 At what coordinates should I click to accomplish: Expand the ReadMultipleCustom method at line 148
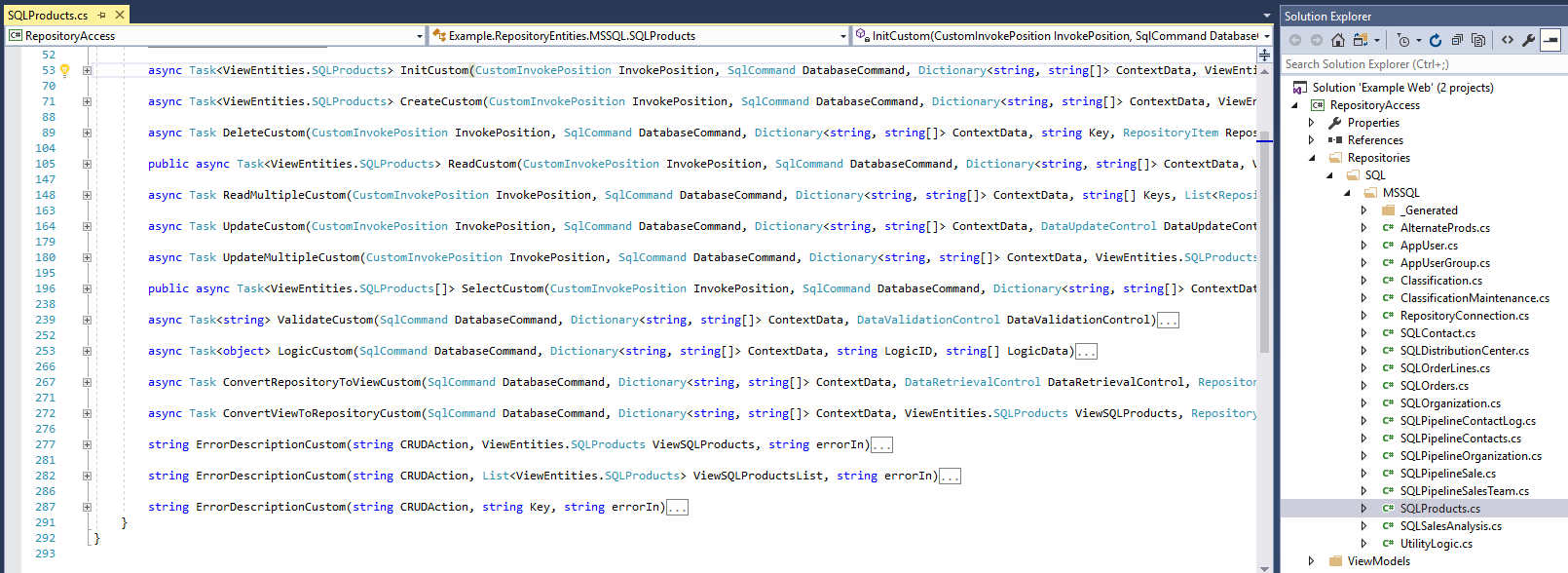(x=87, y=195)
